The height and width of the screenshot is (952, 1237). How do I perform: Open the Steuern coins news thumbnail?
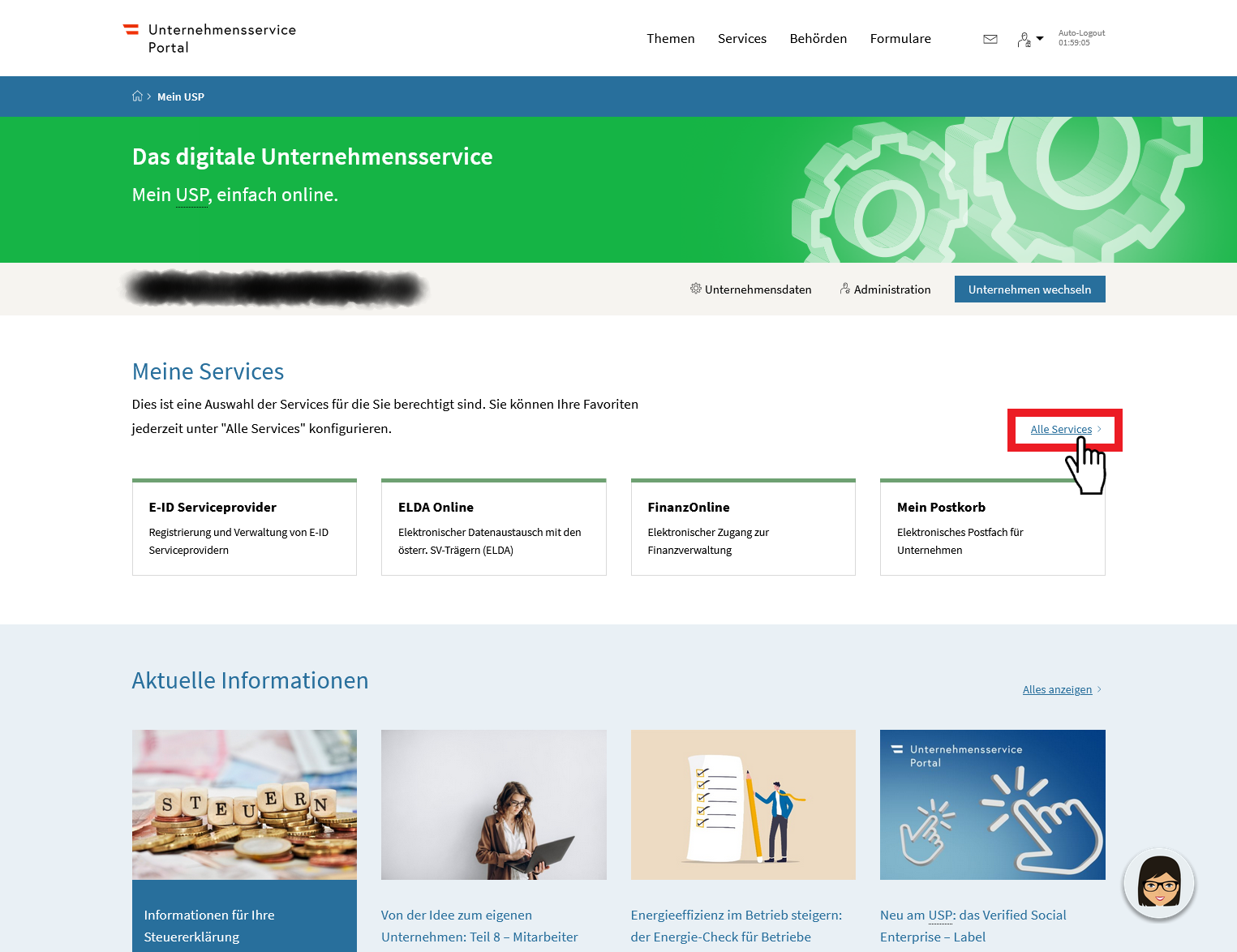(244, 804)
